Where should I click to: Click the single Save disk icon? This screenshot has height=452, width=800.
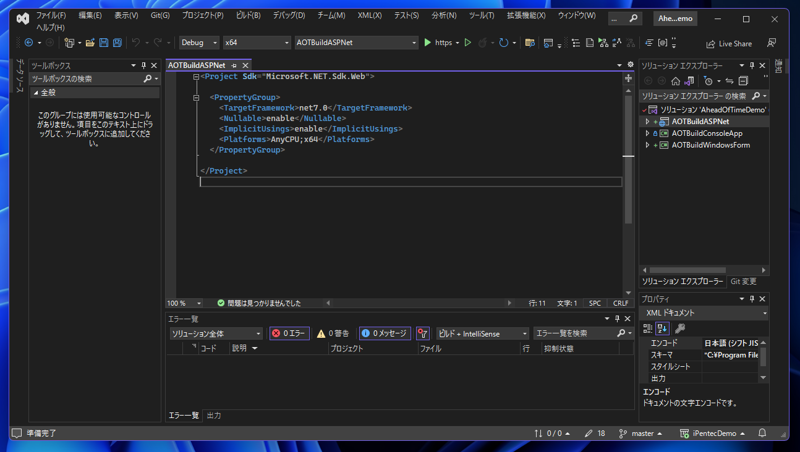pos(104,43)
